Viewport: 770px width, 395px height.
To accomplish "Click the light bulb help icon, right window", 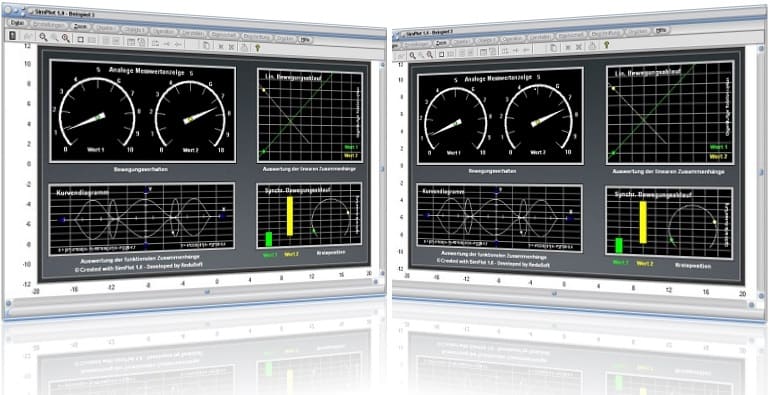I will [606, 45].
